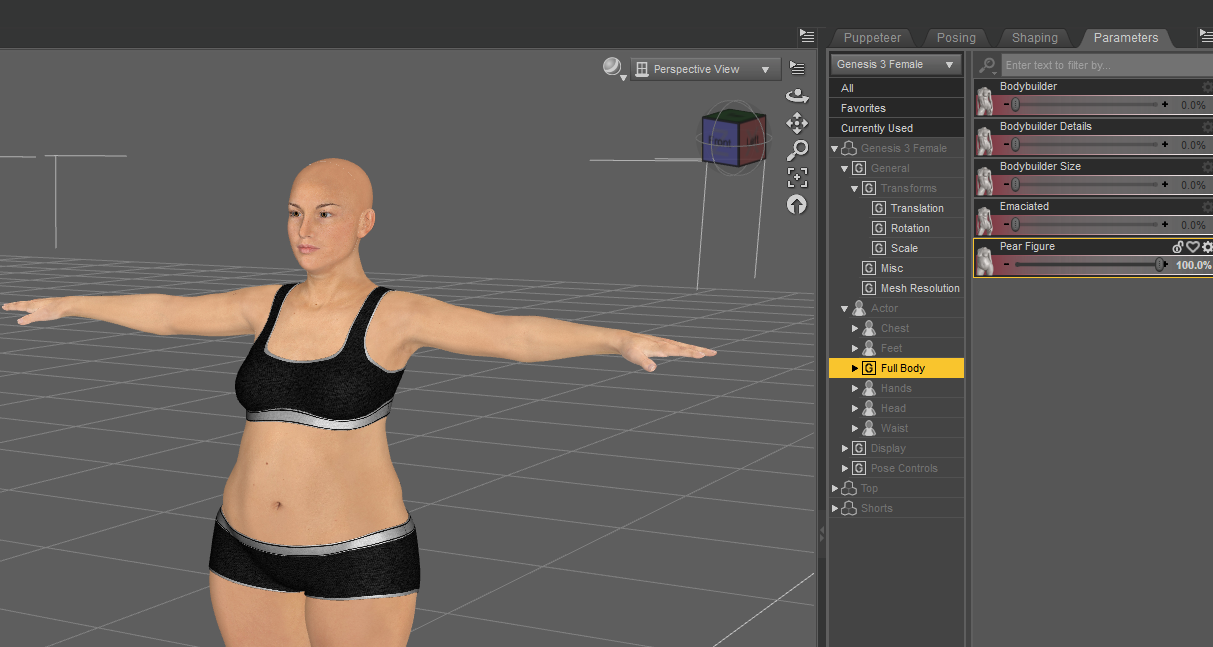The height and width of the screenshot is (647, 1213).
Task: Decrease Pear Figure with the minus button
Action: point(1005,264)
